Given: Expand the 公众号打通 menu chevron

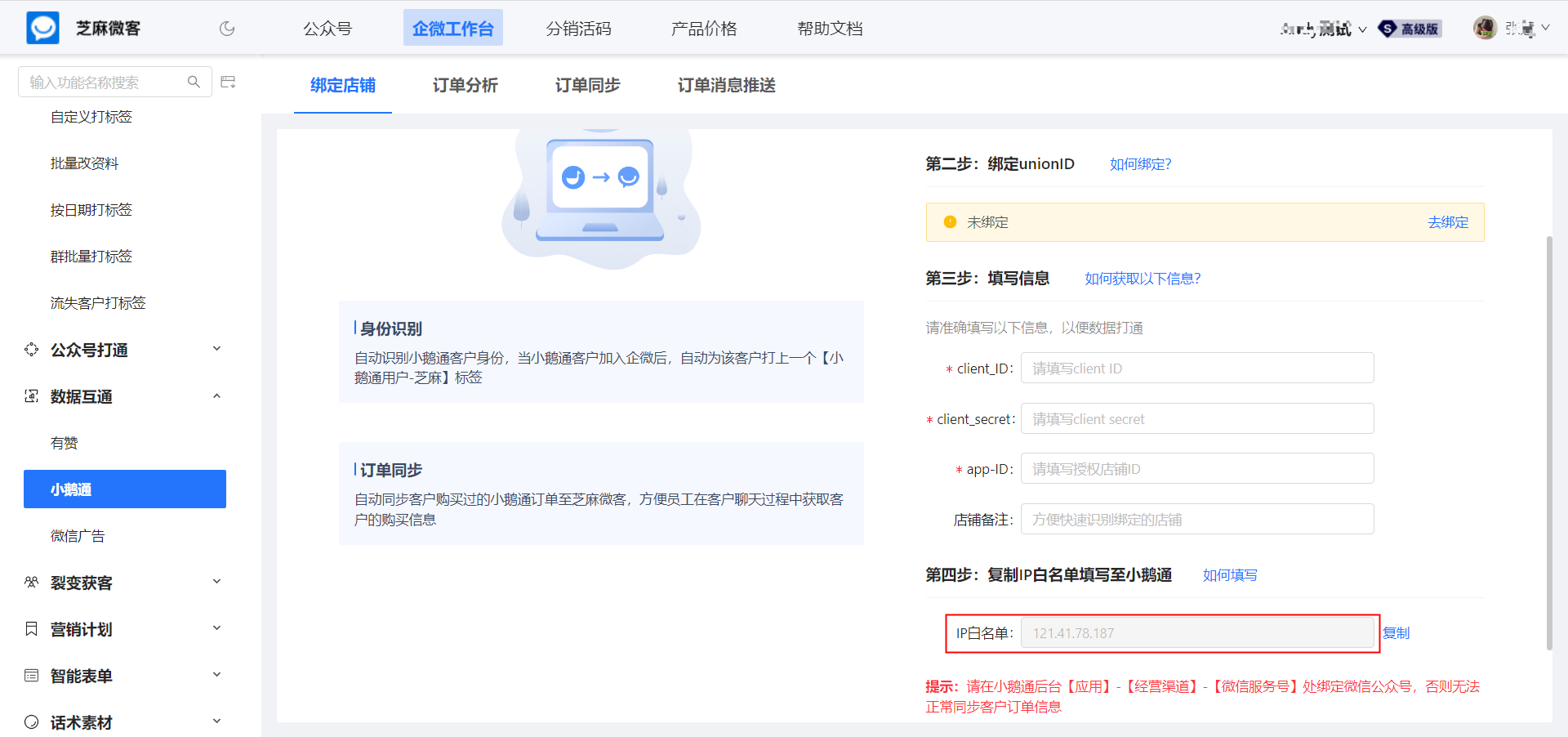Looking at the screenshot, I should click(217, 349).
